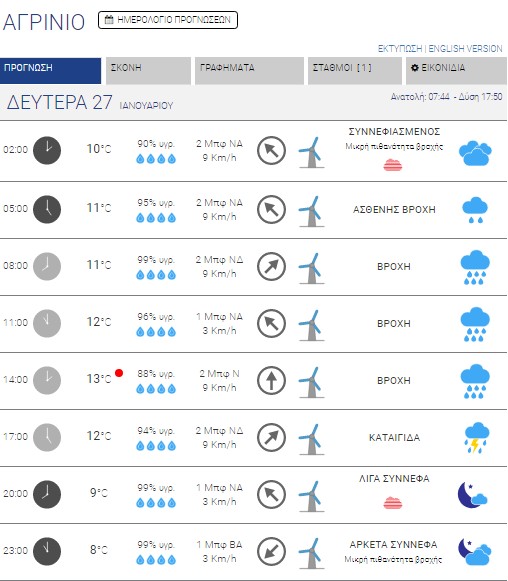
Task: Click the wind turbine icon at 08:00
Action: click(311, 268)
